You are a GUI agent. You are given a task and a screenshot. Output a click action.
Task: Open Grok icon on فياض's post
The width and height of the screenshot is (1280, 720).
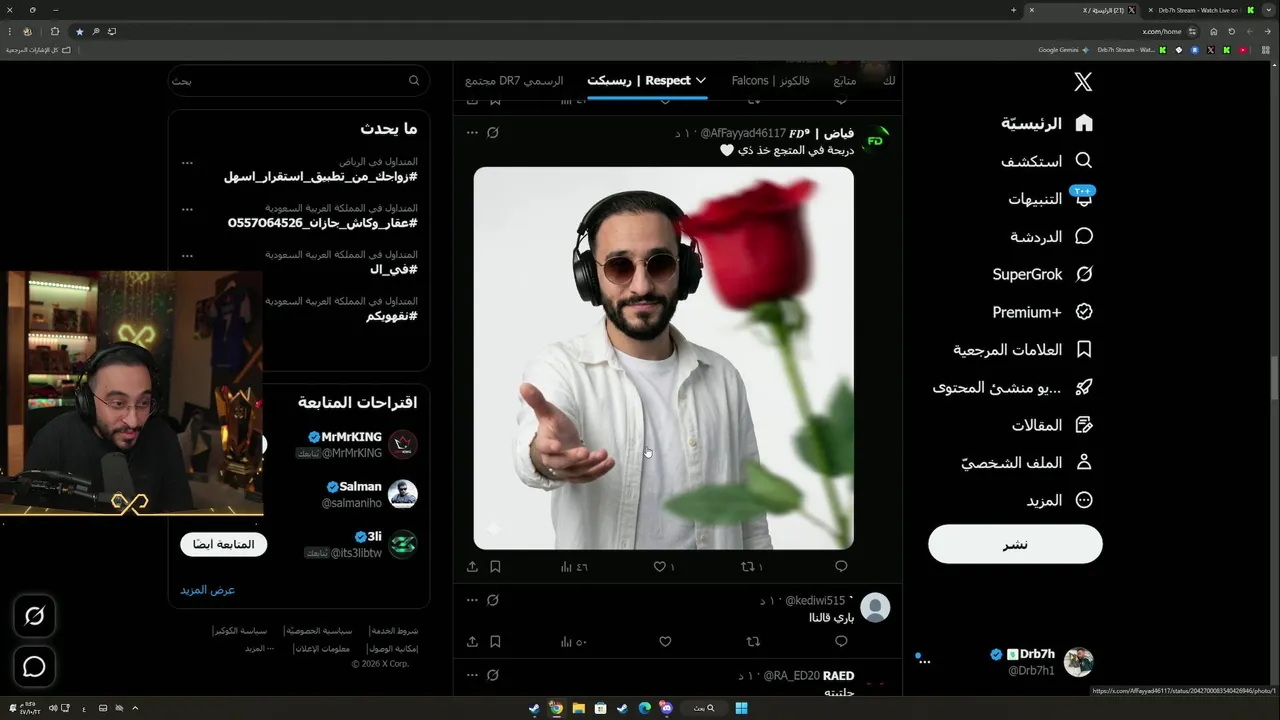492,132
